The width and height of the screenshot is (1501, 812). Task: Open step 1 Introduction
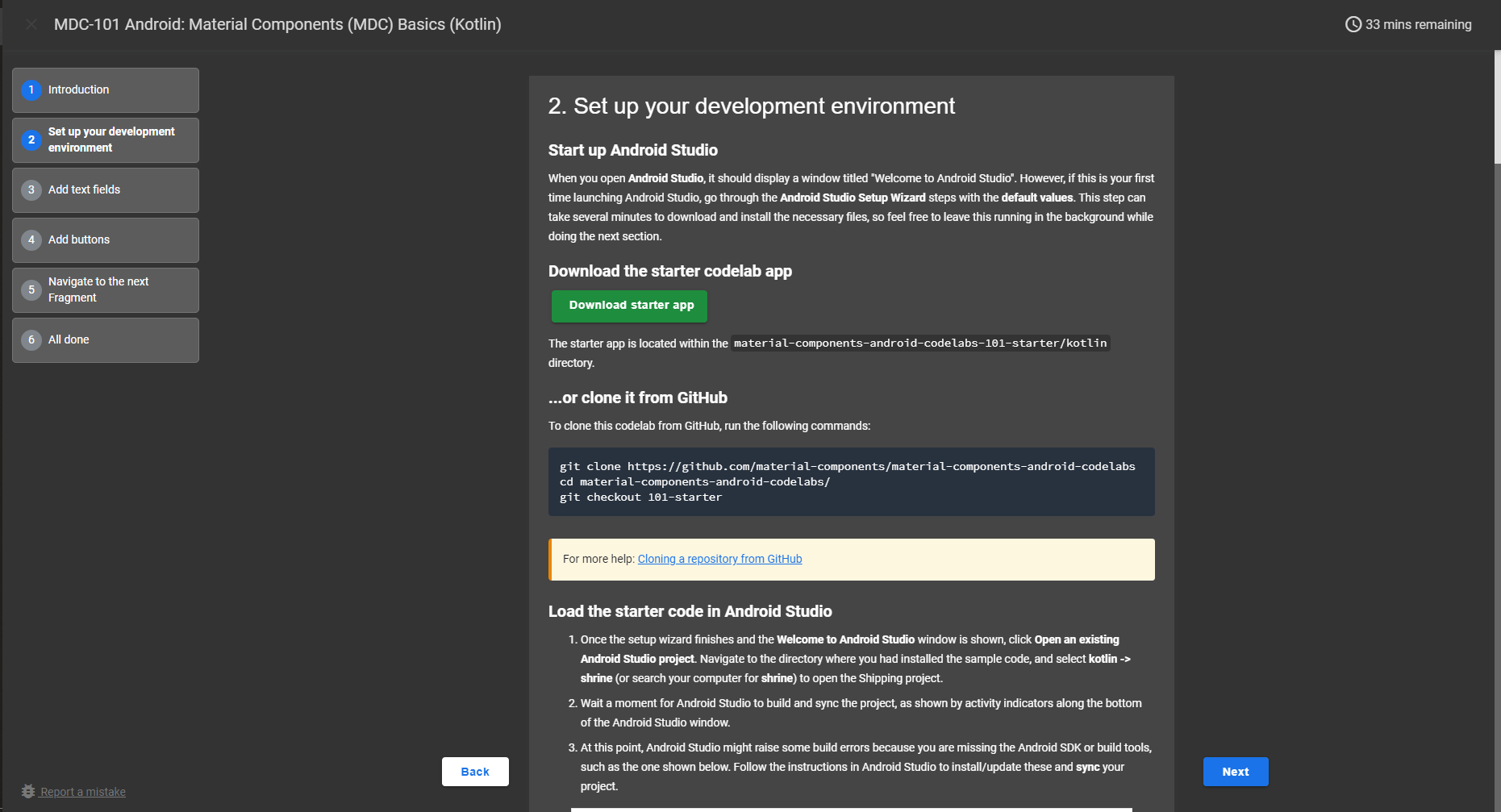[106, 90]
